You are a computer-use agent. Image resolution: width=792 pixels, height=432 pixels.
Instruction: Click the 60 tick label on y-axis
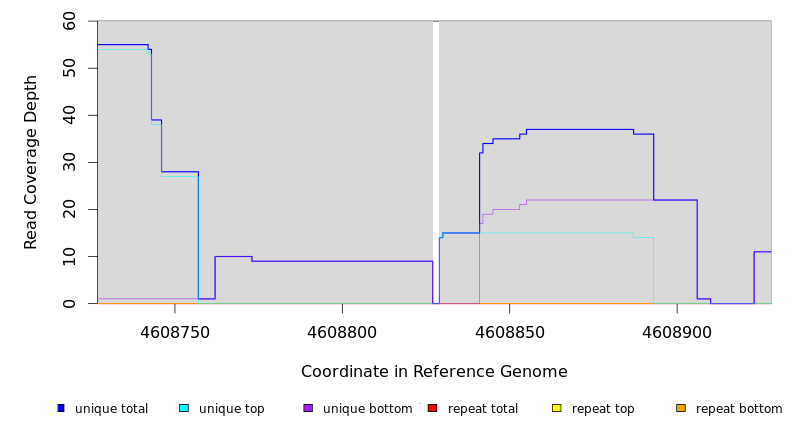point(69,21)
